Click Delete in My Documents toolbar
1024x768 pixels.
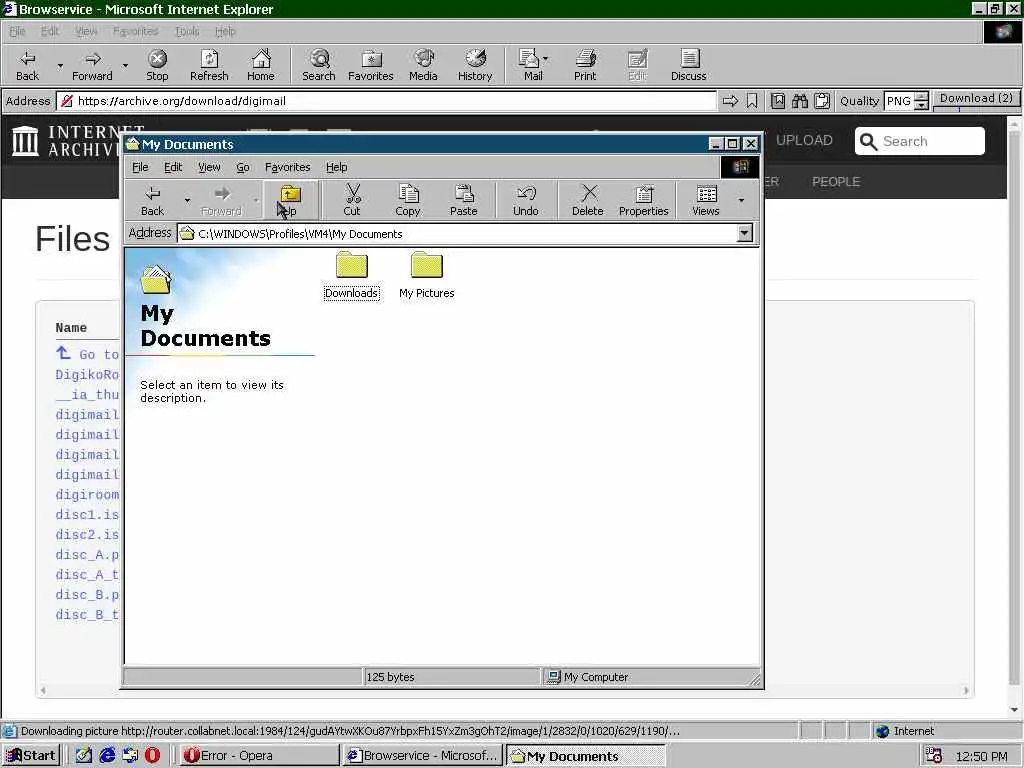click(x=588, y=201)
